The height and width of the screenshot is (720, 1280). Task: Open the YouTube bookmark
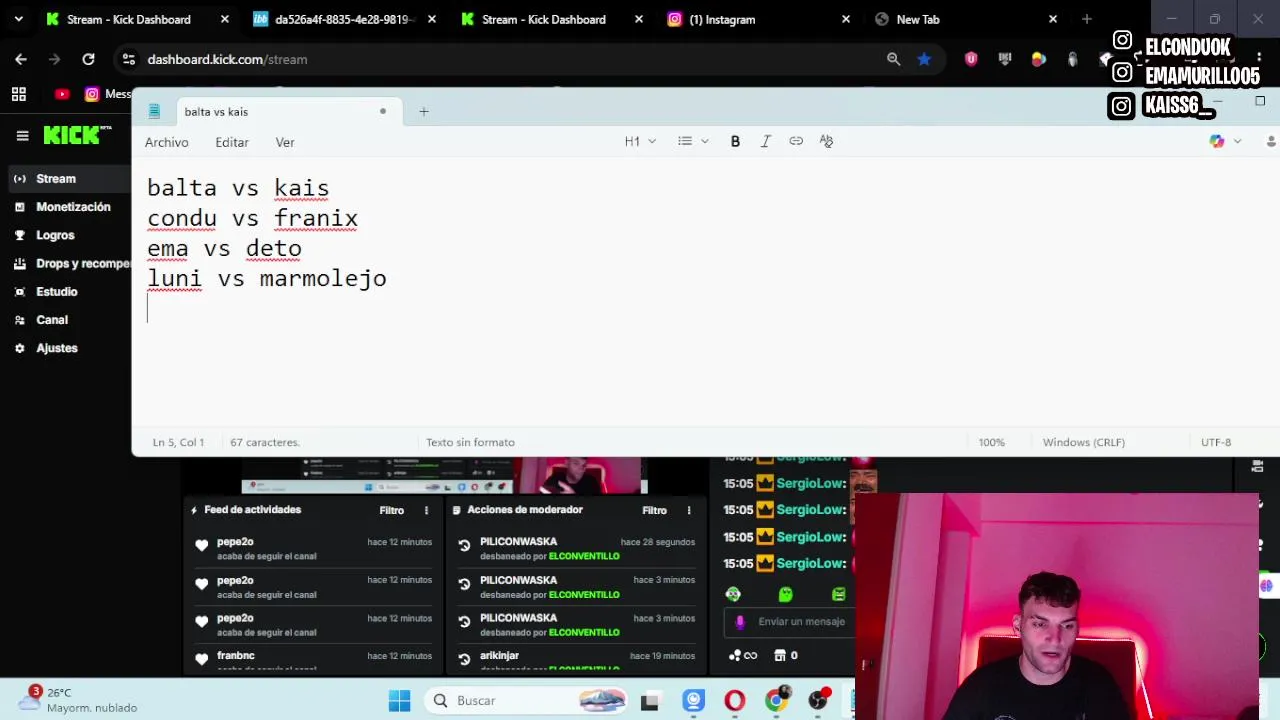coord(62,94)
